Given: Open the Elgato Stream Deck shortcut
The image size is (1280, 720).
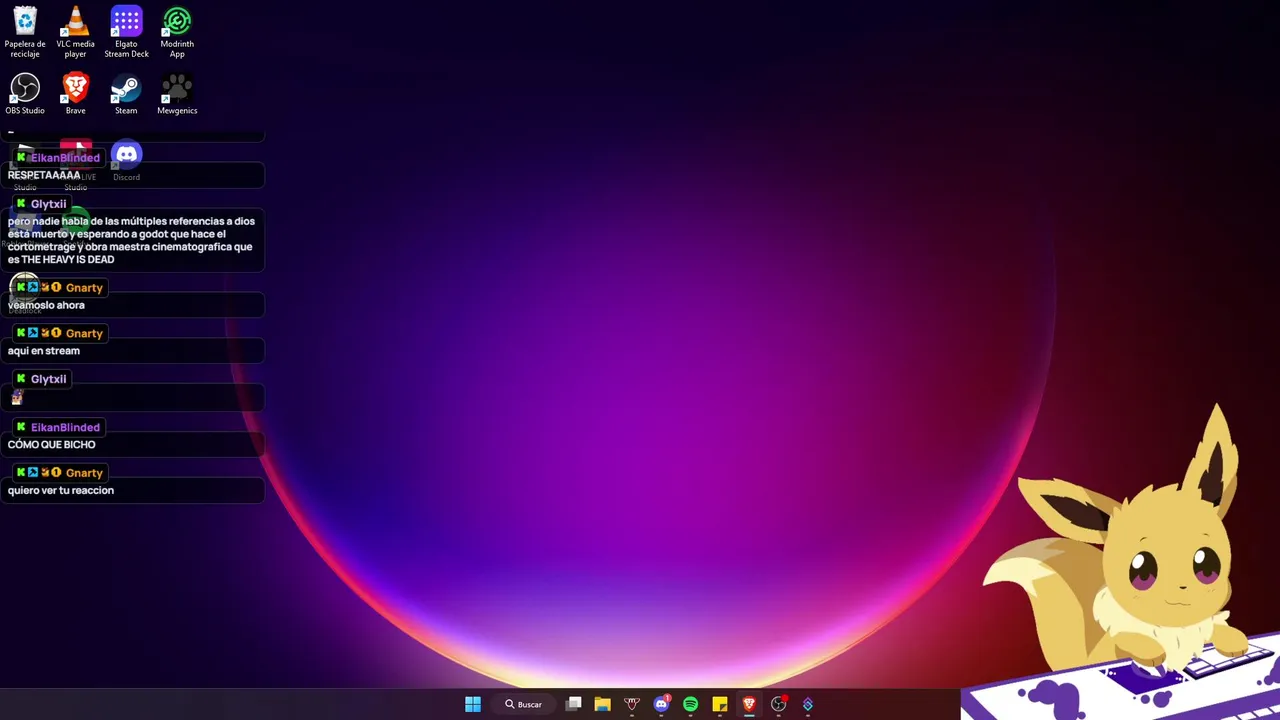Looking at the screenshot, I should coord(126,33).
